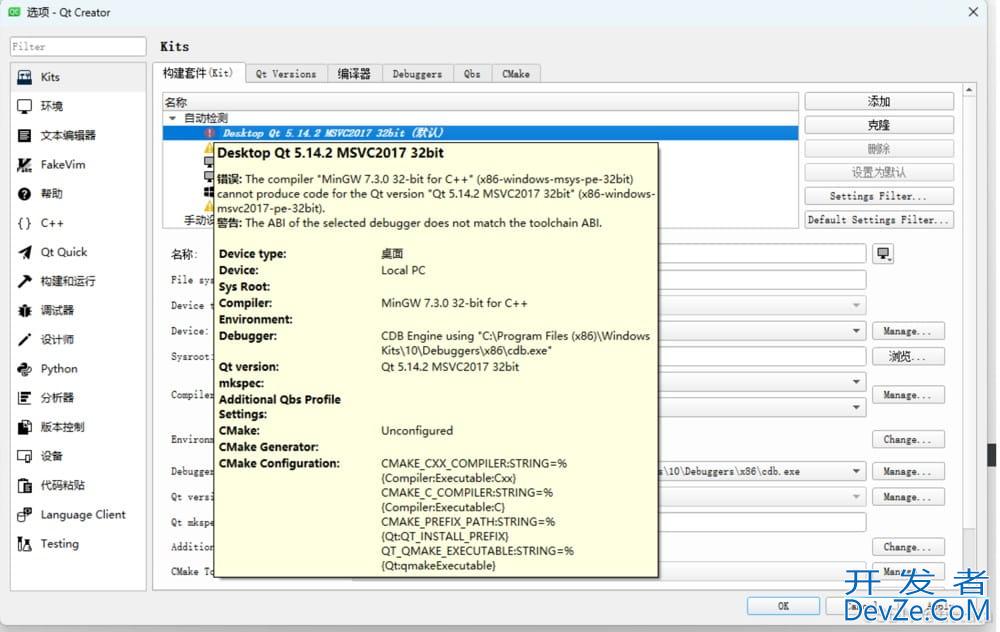Viewport: 1000px width, 632px height.
Task: Click the 名称 column header
Action: pos(480,102)
